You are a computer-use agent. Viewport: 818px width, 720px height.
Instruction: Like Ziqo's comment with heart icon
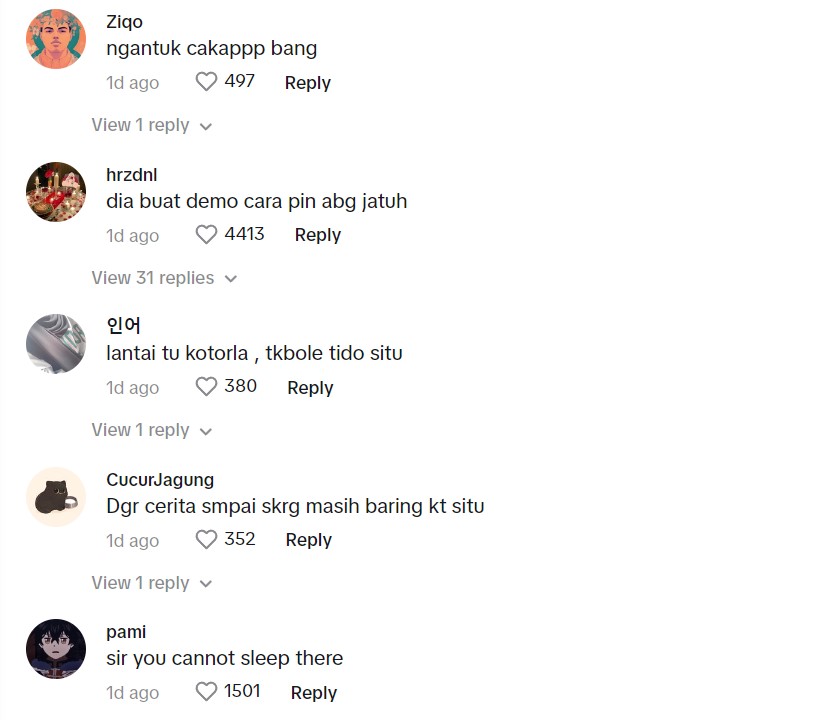tap(206, 82)
